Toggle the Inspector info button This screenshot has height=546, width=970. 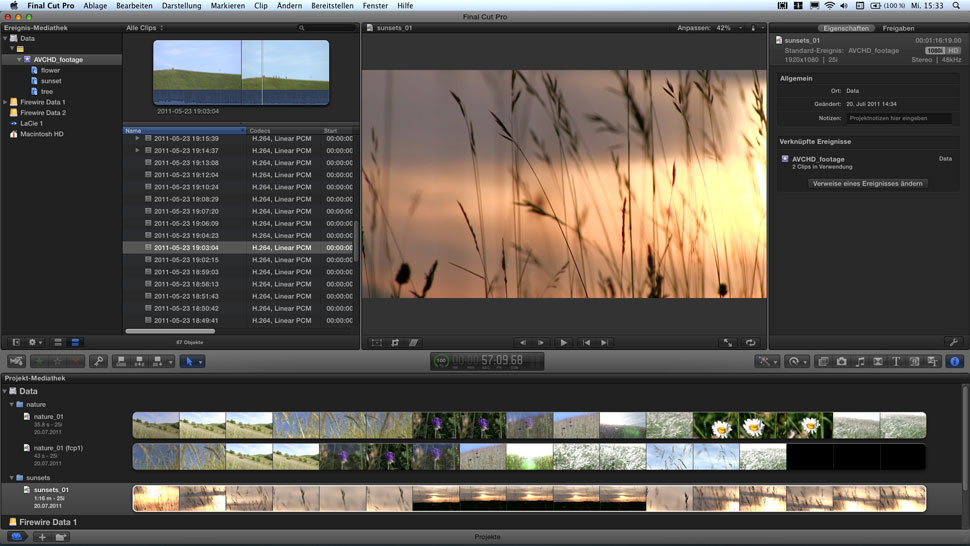953,361
